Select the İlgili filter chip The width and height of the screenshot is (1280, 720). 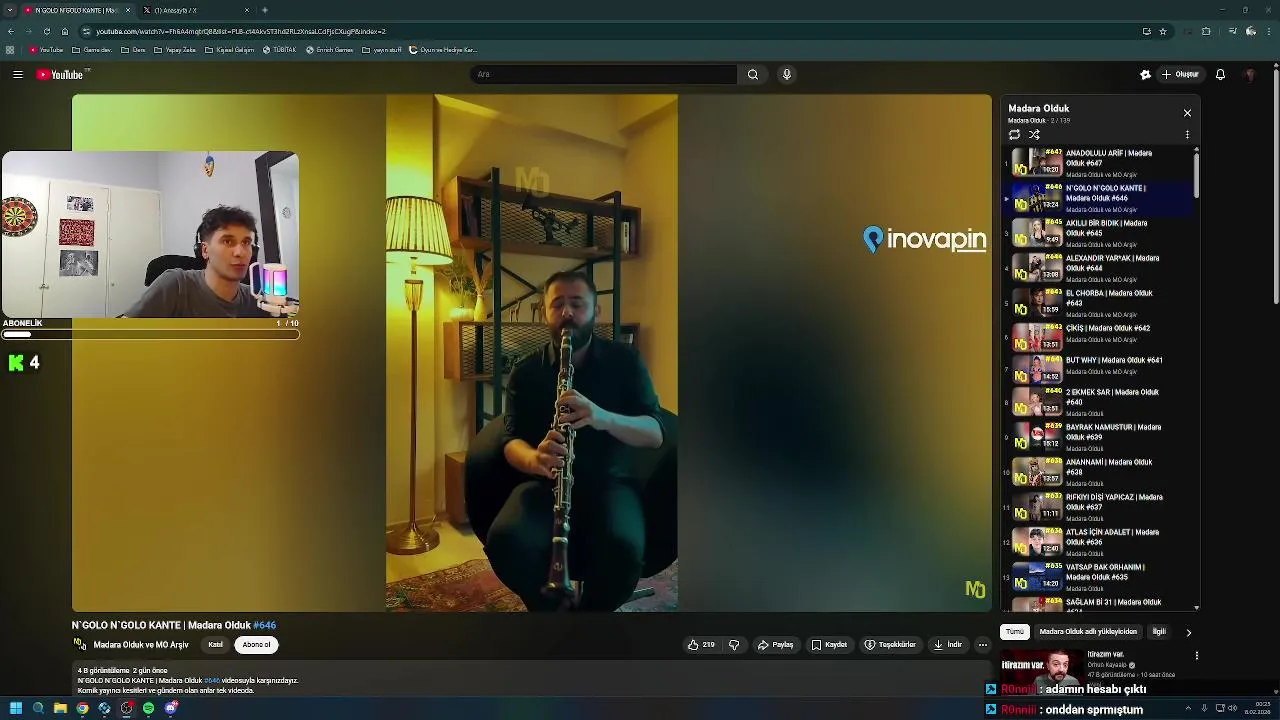(x=1159, y=632)
